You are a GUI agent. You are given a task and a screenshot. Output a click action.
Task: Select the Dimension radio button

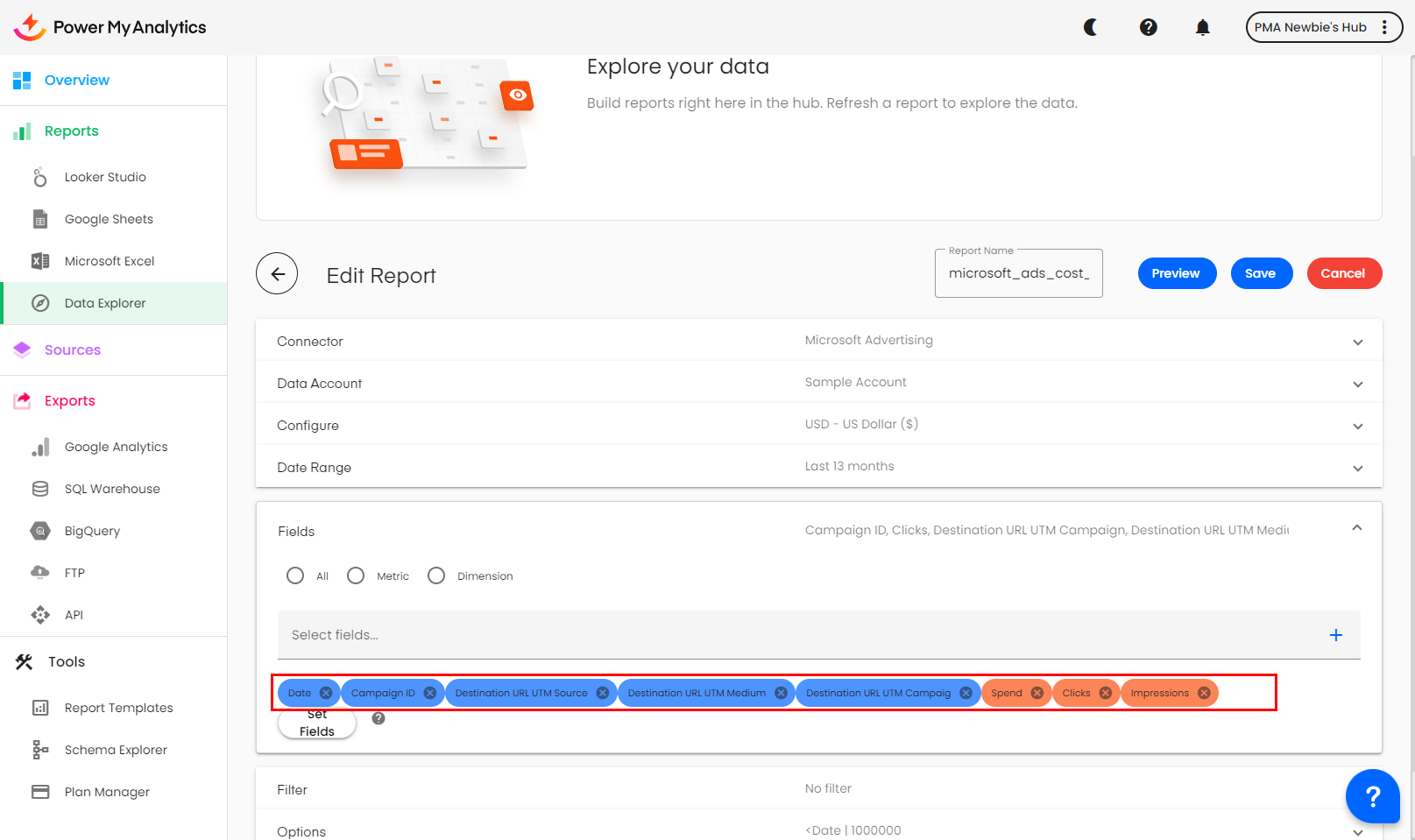coord(436,575)
